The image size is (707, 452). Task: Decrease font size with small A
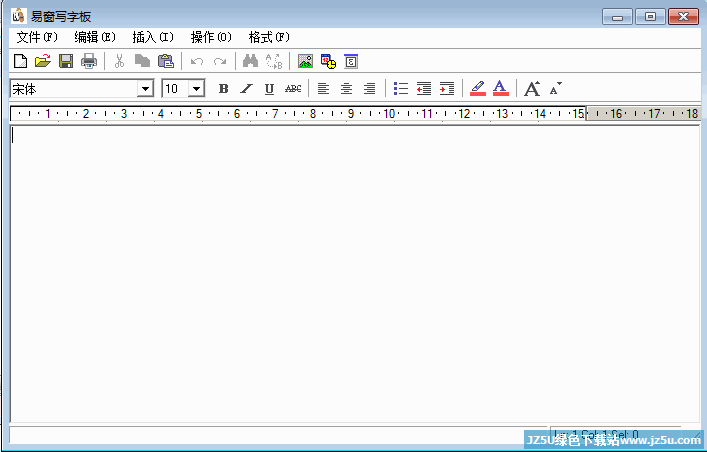tap(556, 88)
